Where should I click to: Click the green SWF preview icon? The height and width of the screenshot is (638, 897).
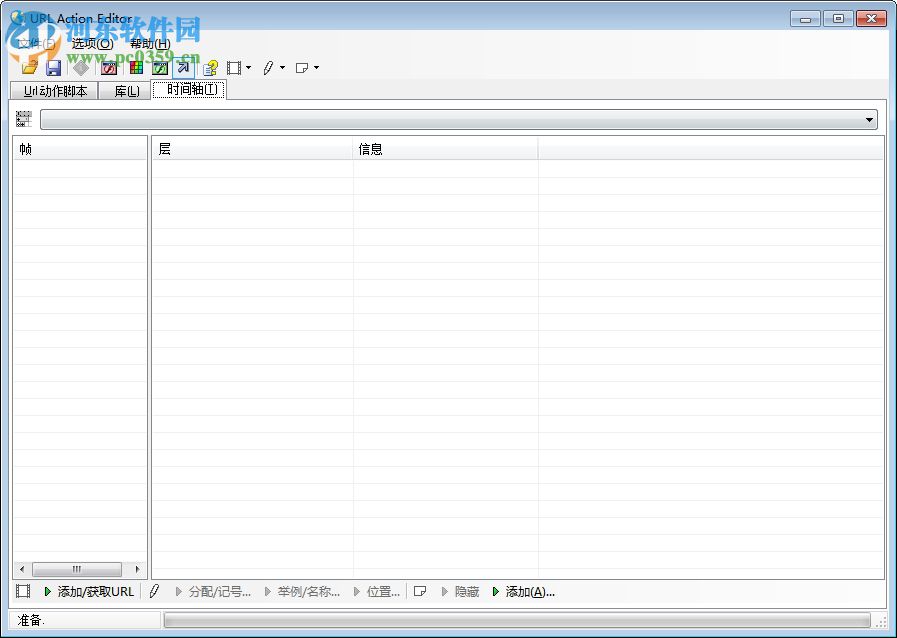coord(160,68)
